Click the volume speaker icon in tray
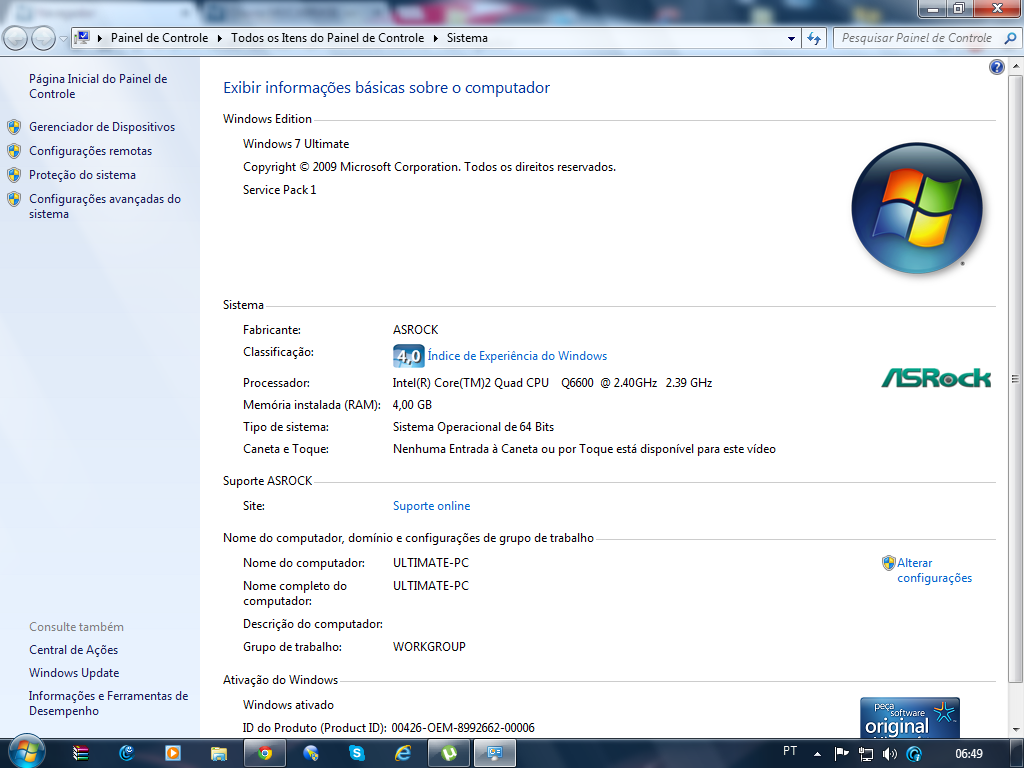 (890, 753)
